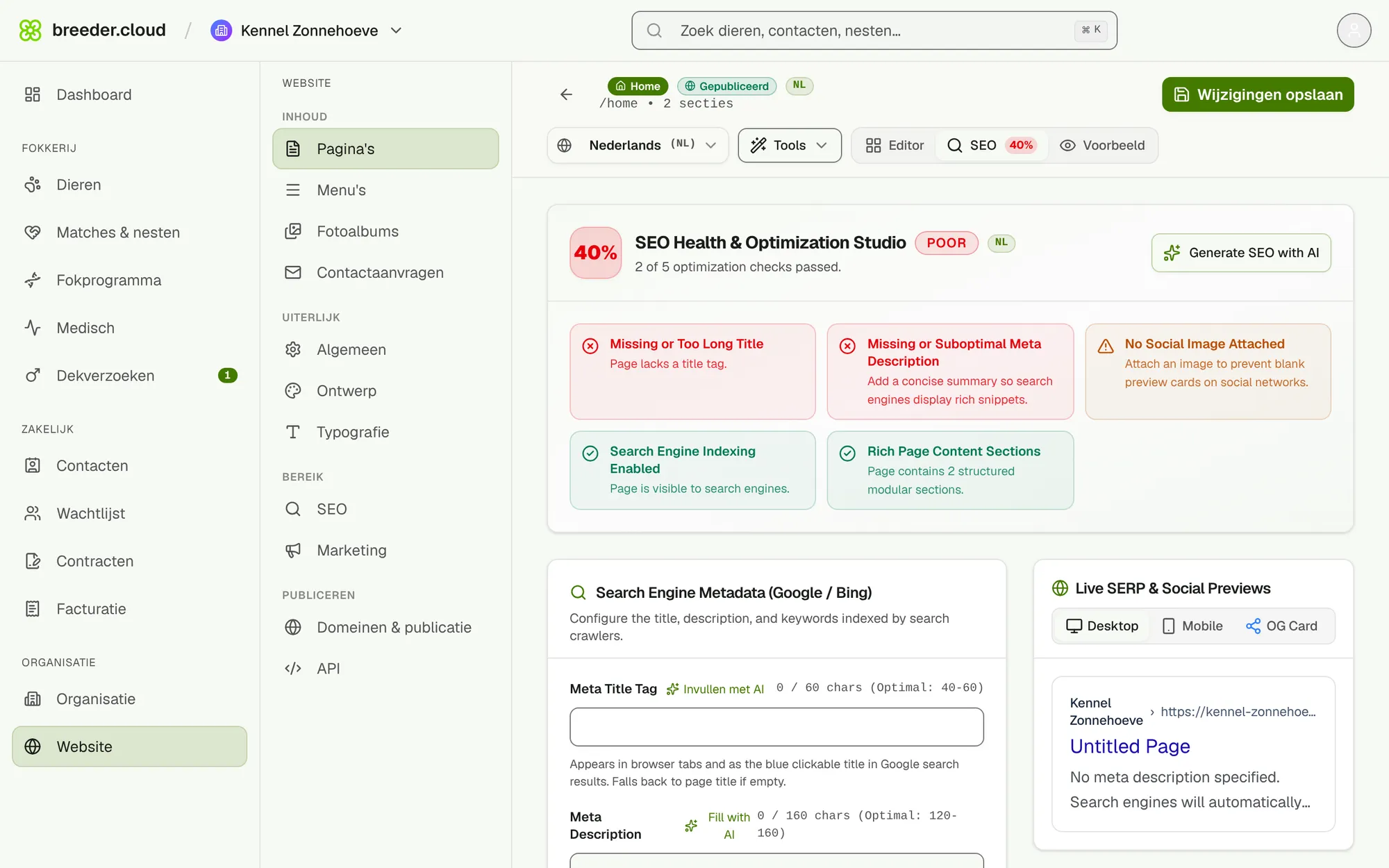Focus the Meta Title Tag input field
Image resolution: width=1389 pixels, height=868 pixels.
pyautogui.click(x=776, y=727)
